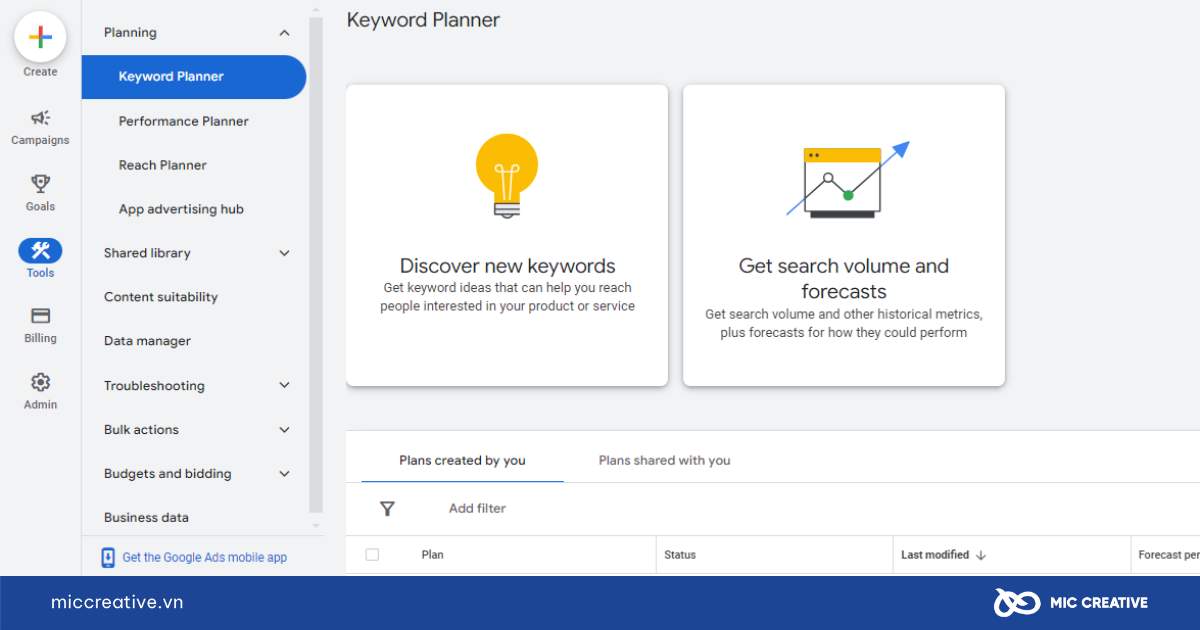Click the Status column header
This screenshot has height=630, width=1200.
tap(680, 555)
